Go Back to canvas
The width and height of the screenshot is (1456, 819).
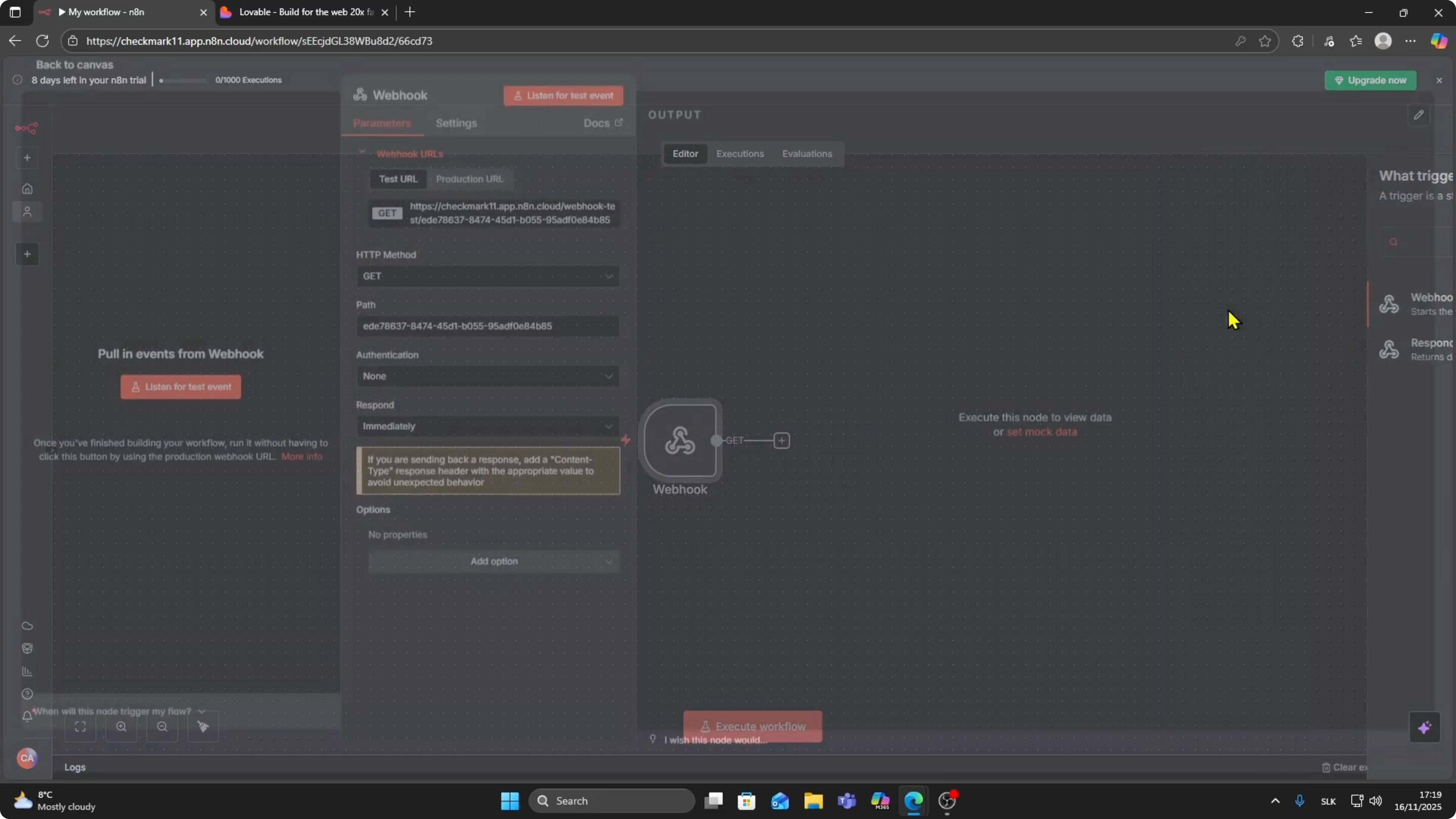point(75,64)
